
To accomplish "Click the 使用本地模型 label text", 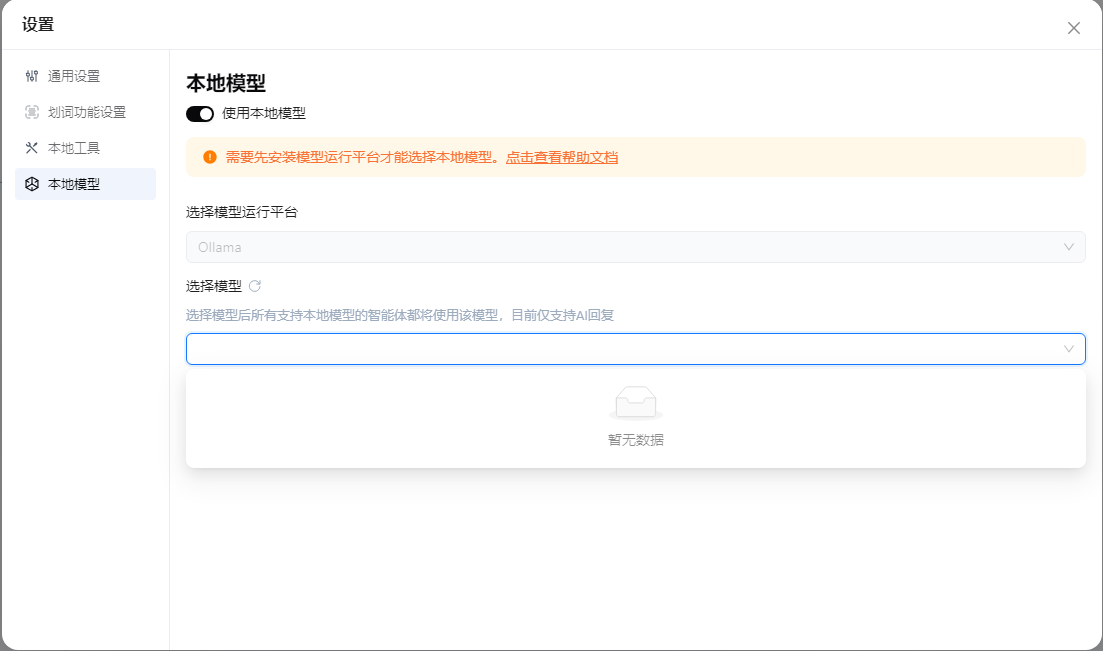I will pos(264,114).
